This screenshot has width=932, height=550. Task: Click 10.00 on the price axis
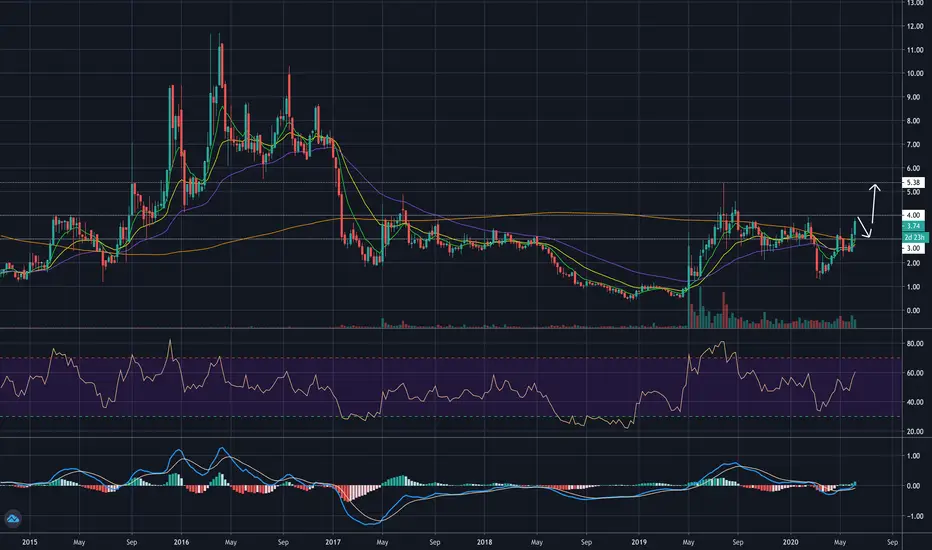pos(914,74)
